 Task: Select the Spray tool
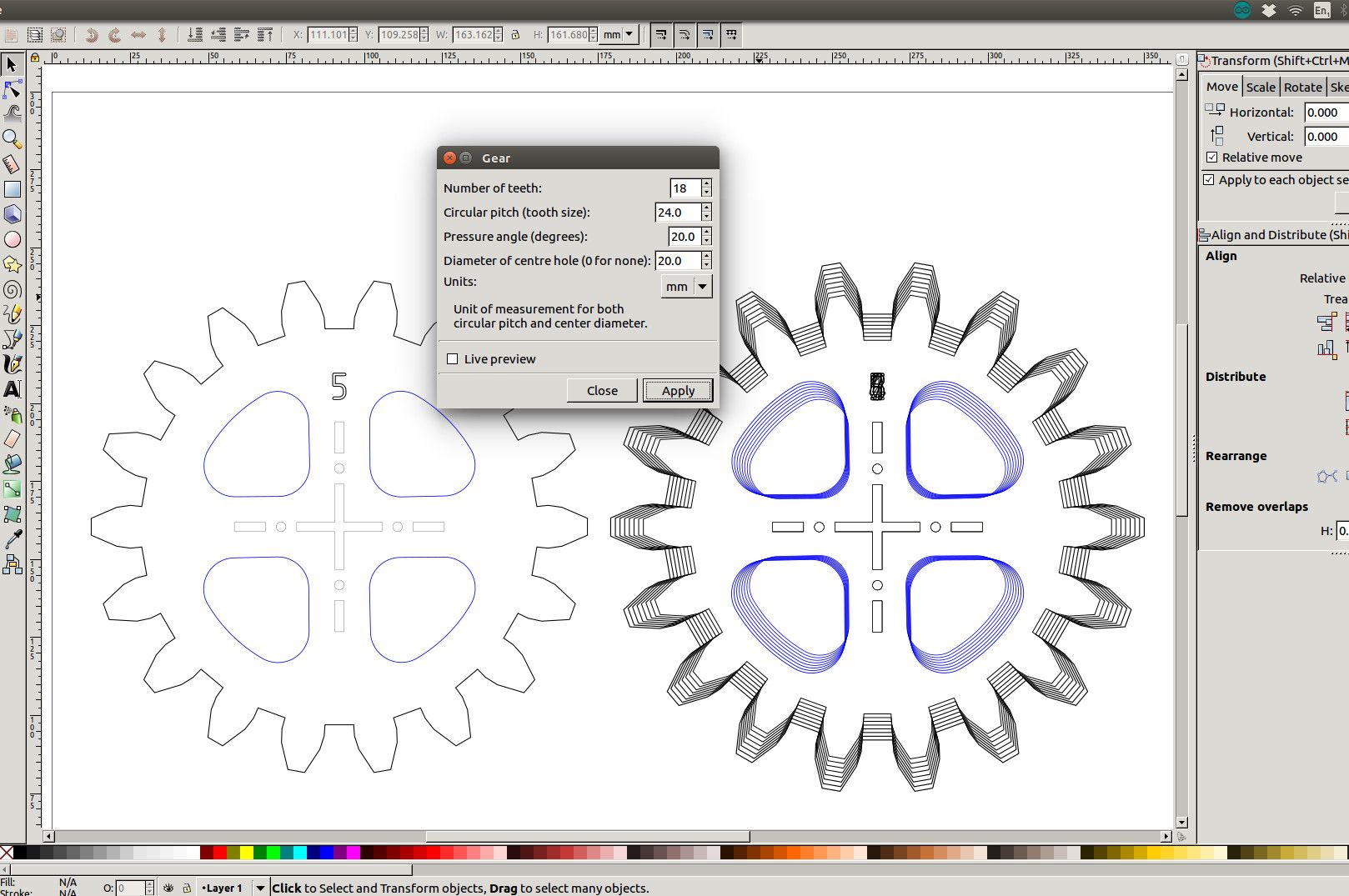[12, 414]
